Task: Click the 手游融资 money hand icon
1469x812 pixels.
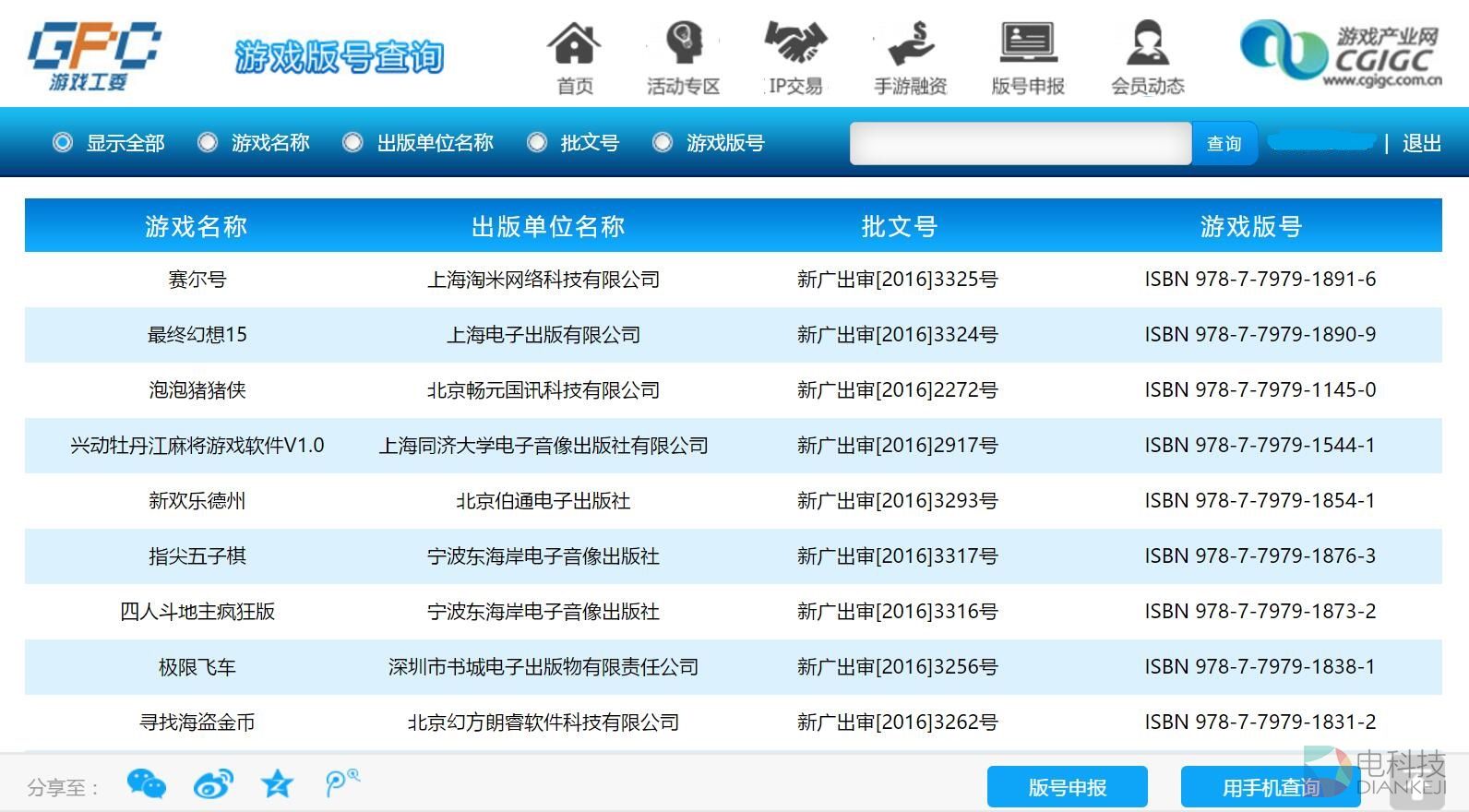Action: (x=911, y=44)
